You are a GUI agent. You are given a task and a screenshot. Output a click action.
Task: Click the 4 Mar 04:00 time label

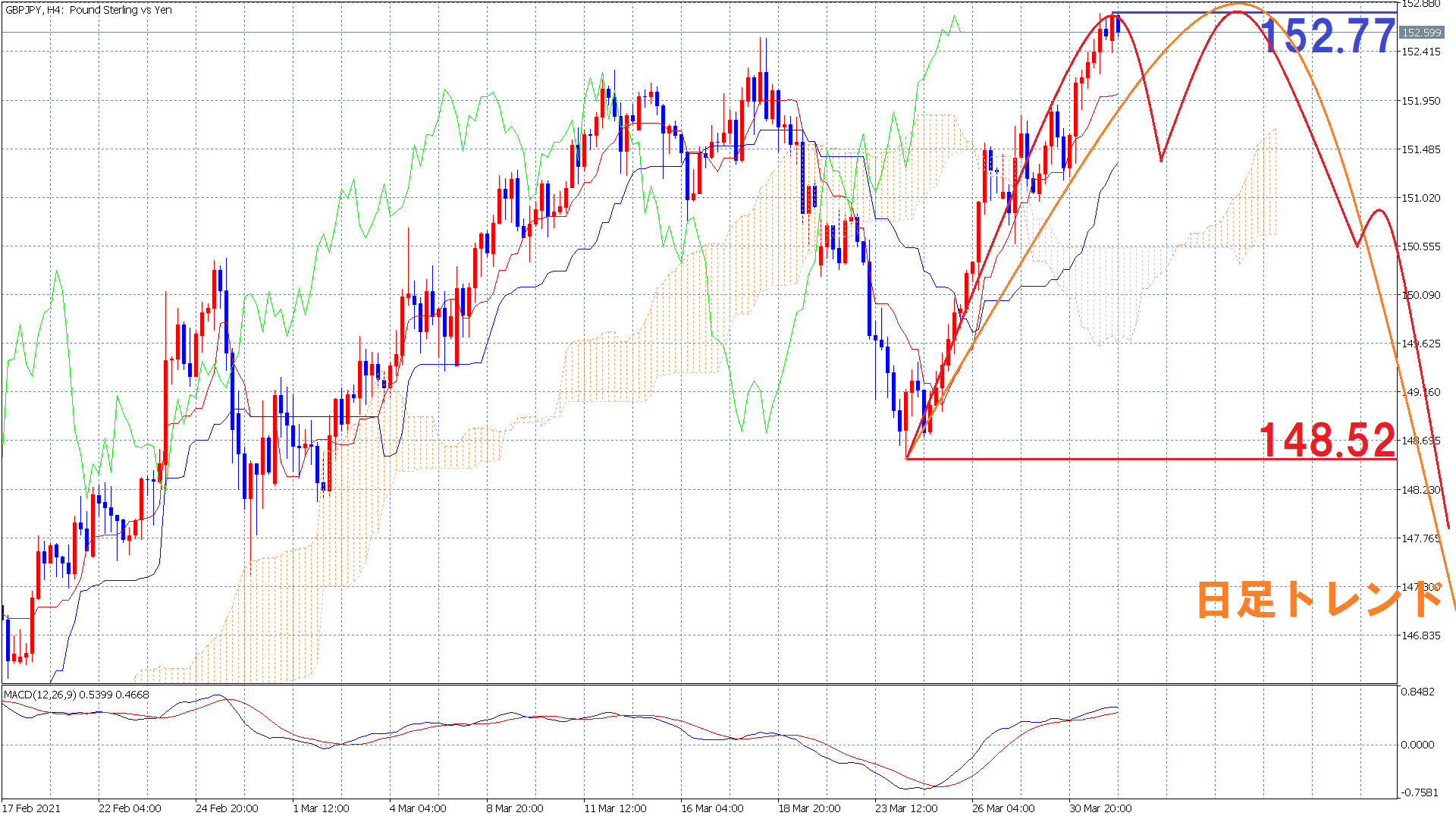(418, 808)
